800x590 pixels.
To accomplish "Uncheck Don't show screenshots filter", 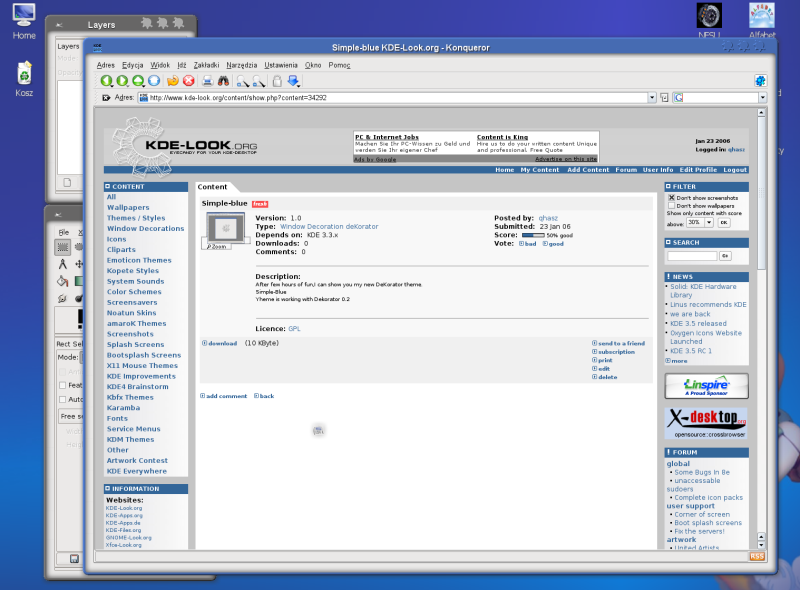I will pos(671,198).
